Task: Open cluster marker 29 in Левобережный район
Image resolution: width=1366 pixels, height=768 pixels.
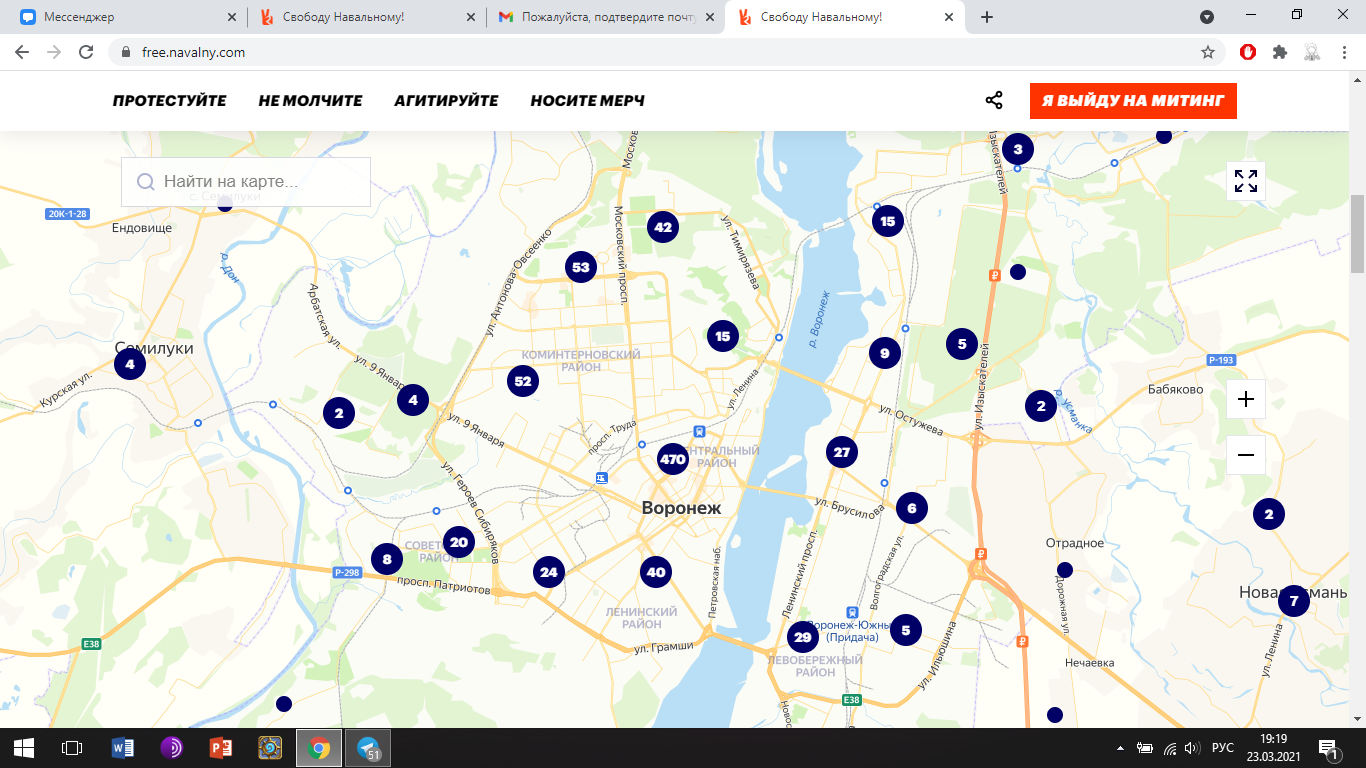Action: click(802, 637)
